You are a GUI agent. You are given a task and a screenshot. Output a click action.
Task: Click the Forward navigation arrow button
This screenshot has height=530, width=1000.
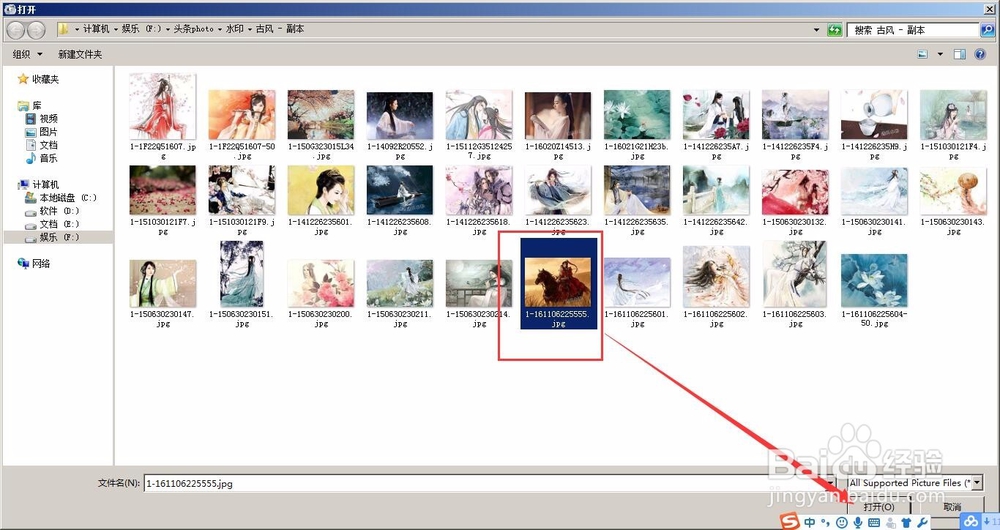tap(36, 29)
